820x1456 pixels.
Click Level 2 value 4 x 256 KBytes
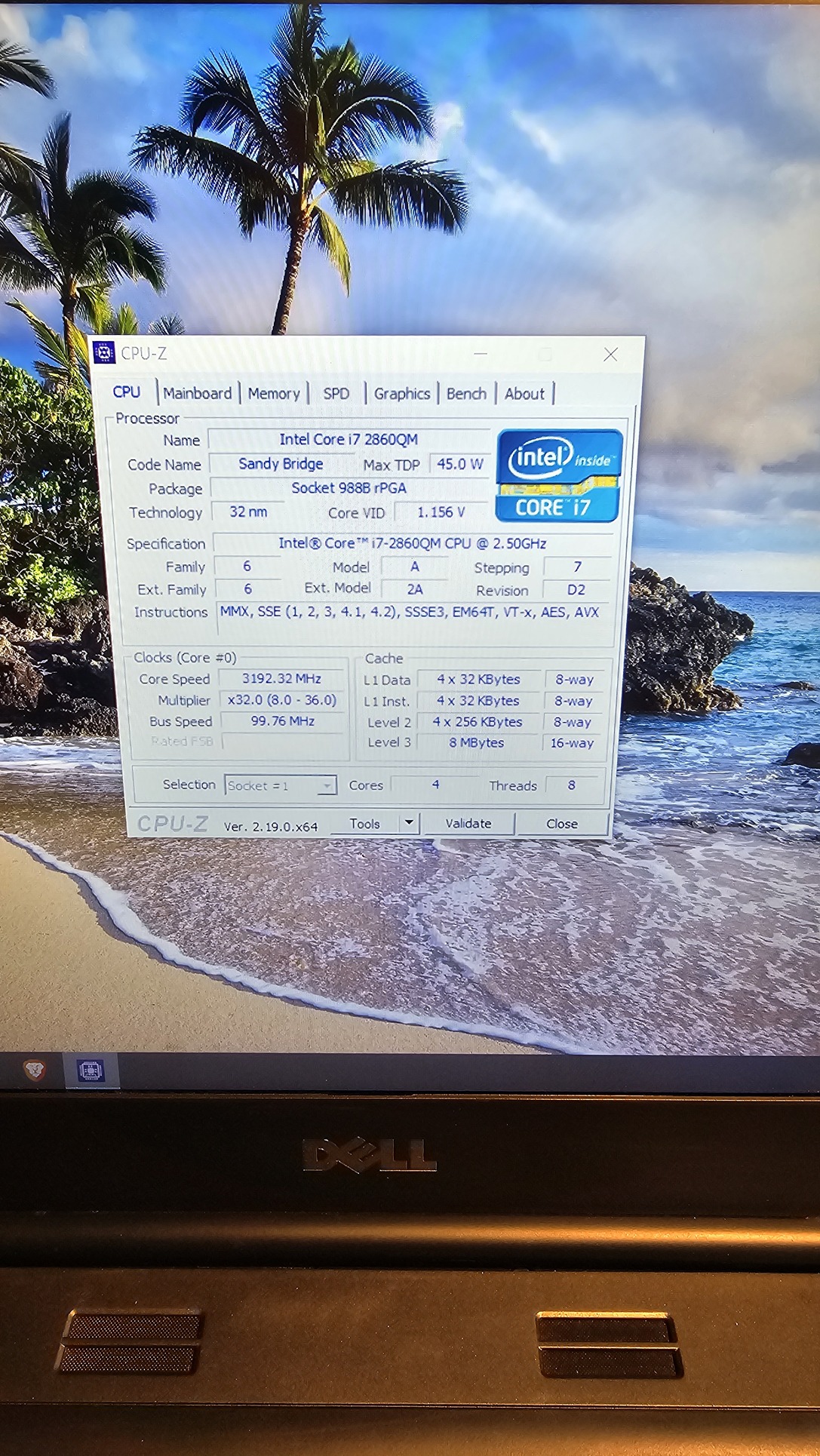478,721
